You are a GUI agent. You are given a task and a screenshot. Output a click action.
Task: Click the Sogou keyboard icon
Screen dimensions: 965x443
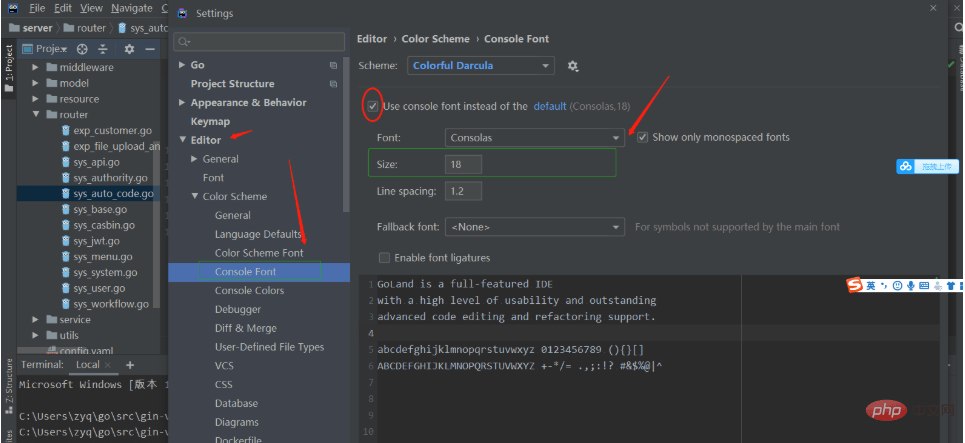(924, 285)
